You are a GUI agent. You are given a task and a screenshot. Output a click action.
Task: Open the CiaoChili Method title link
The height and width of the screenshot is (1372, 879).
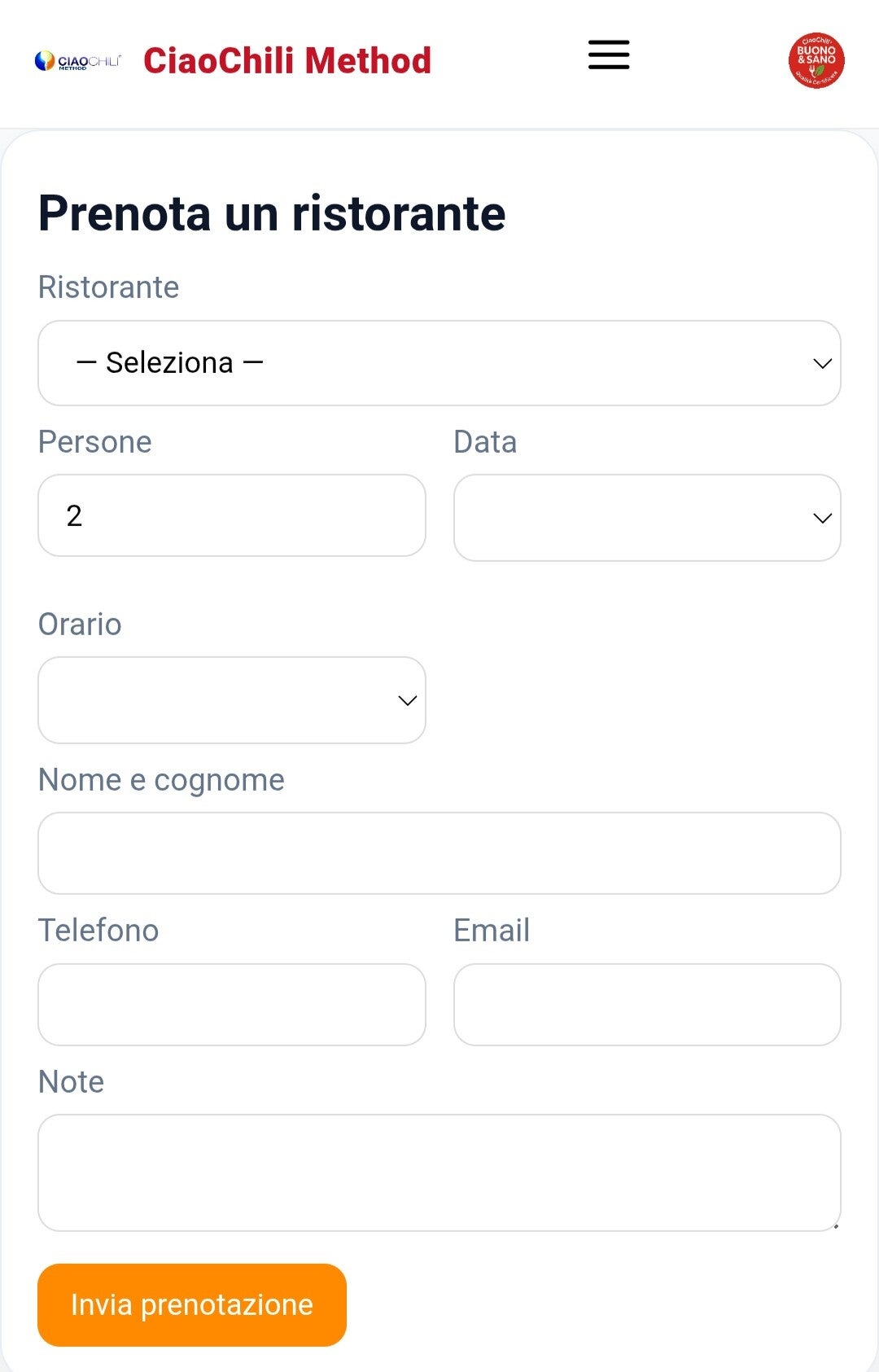[x=287, y=61]
